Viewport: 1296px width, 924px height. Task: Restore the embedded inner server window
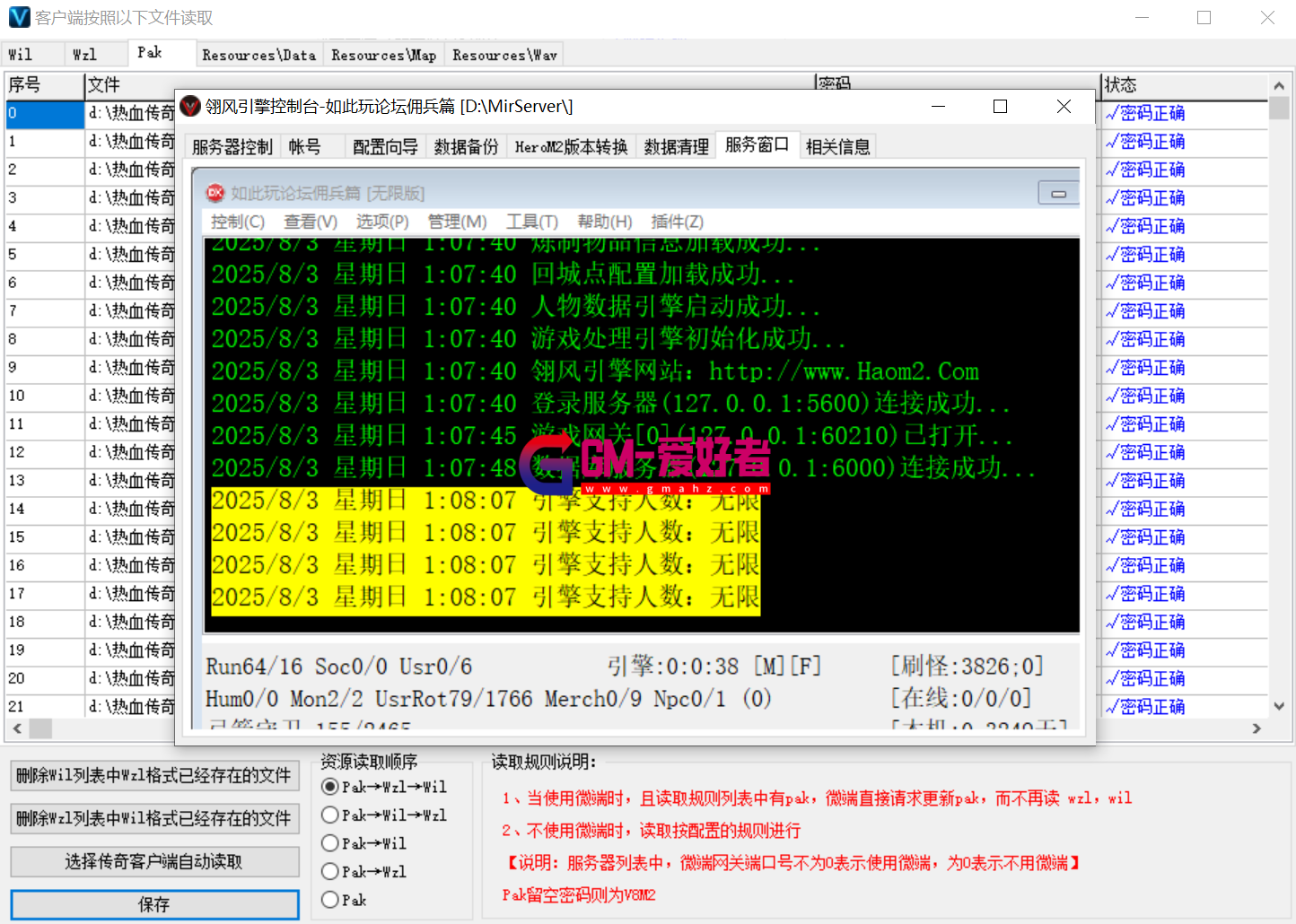1058,193
